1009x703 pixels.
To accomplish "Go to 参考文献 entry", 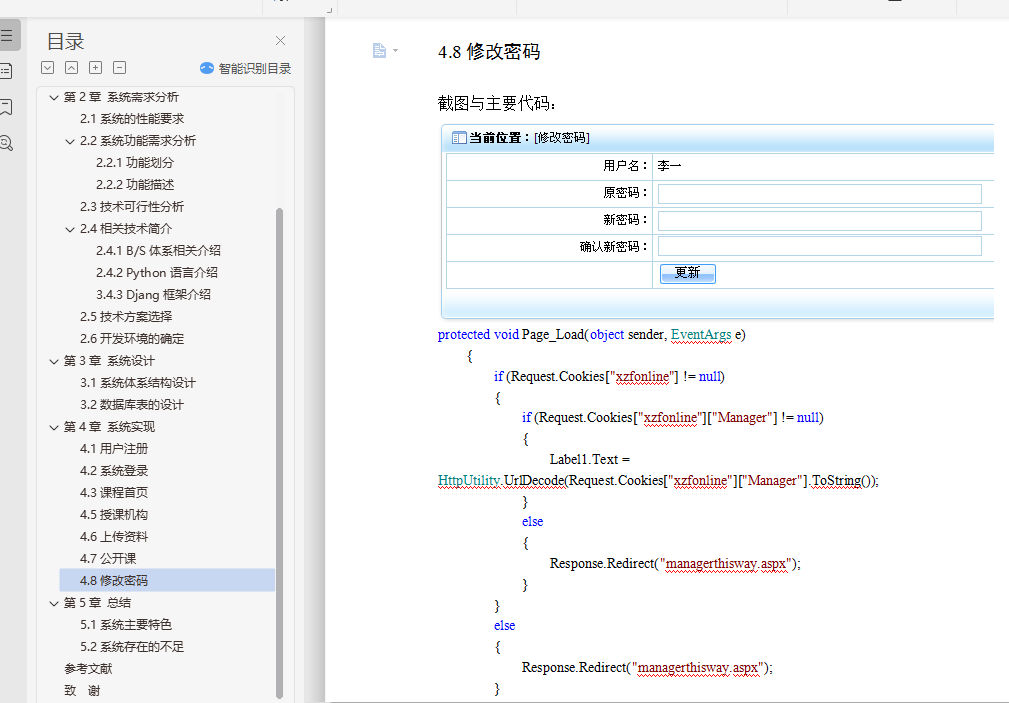I will coord(88,669).
